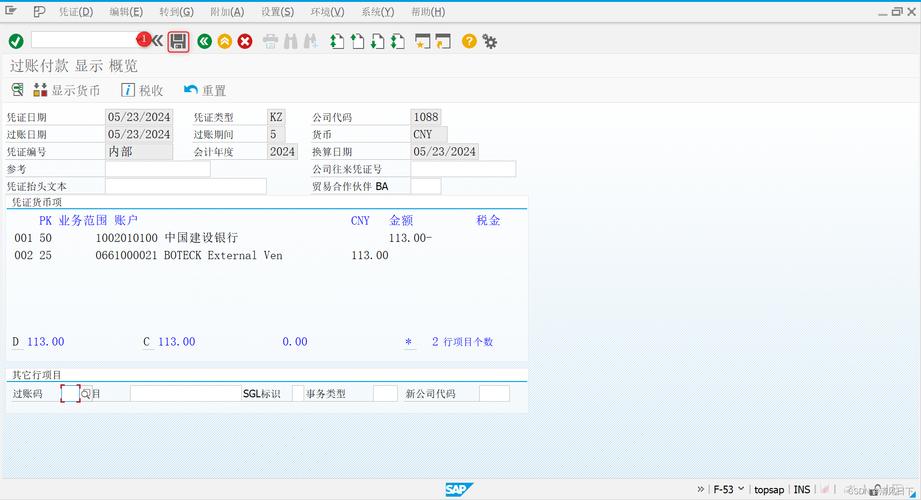Jump to first page icon

[337, 41]
